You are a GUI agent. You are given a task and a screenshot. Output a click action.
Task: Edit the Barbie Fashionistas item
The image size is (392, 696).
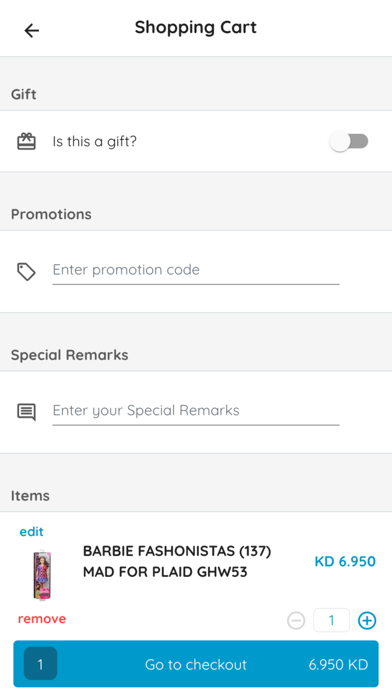[x=32, y=531]
